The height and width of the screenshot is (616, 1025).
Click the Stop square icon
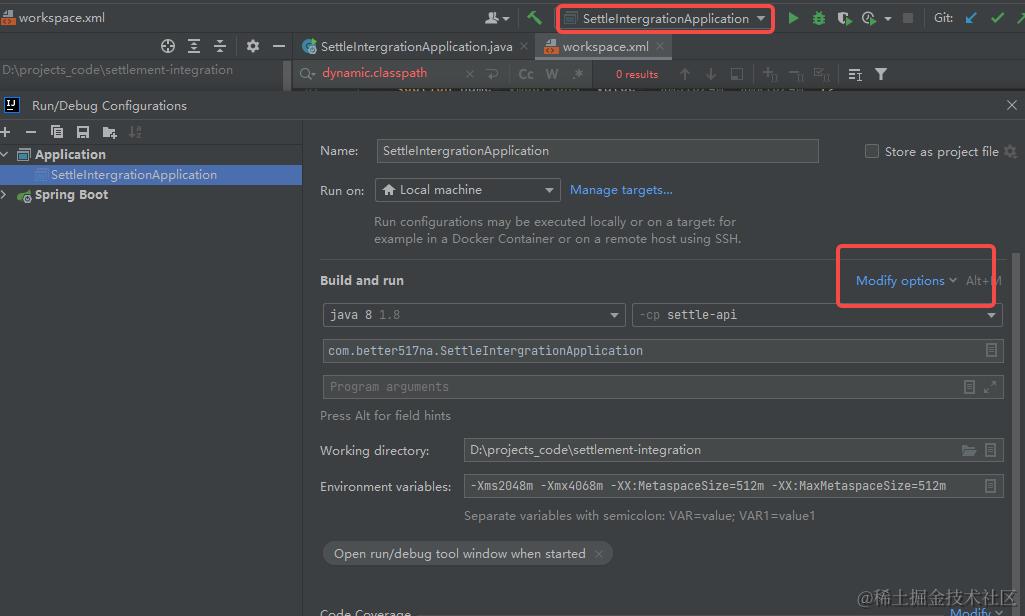(907, 18)
